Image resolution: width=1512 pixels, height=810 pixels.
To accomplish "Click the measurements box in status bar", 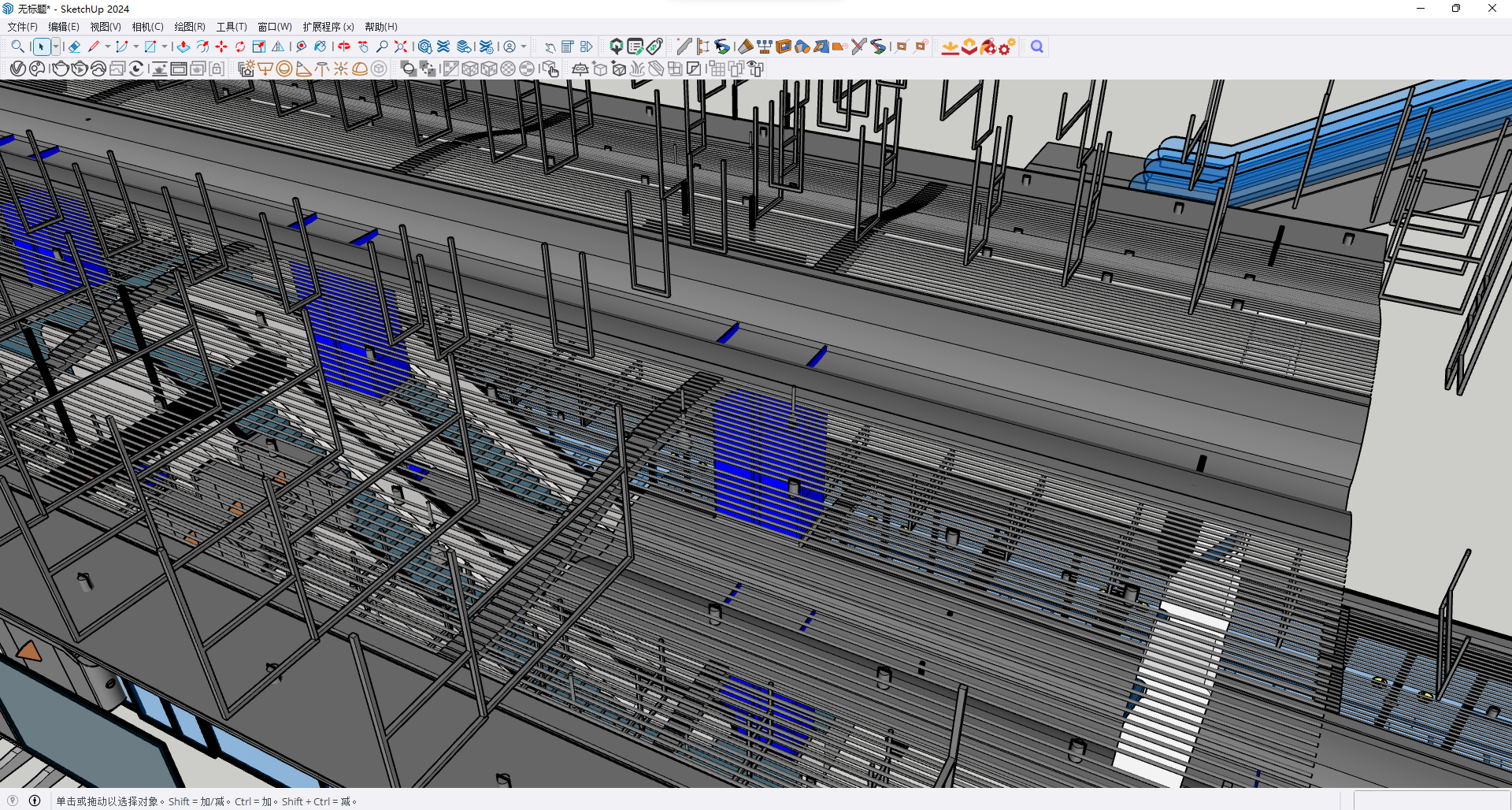I will (x=1431, y=801).
